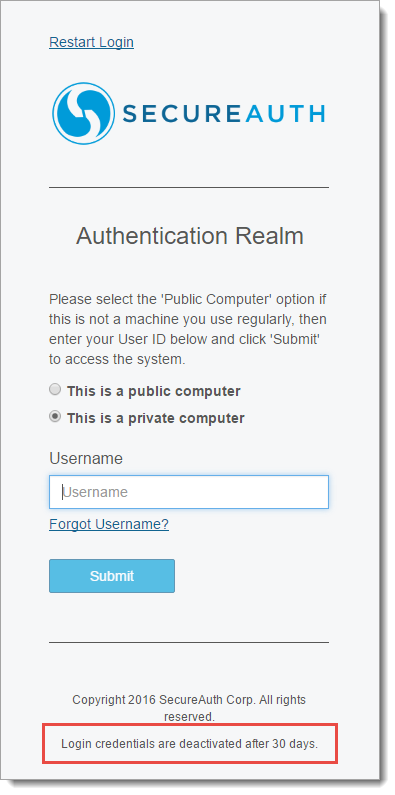Screen dimensions: 395x795
Task: Focus the Username input field
Action: 189,492
